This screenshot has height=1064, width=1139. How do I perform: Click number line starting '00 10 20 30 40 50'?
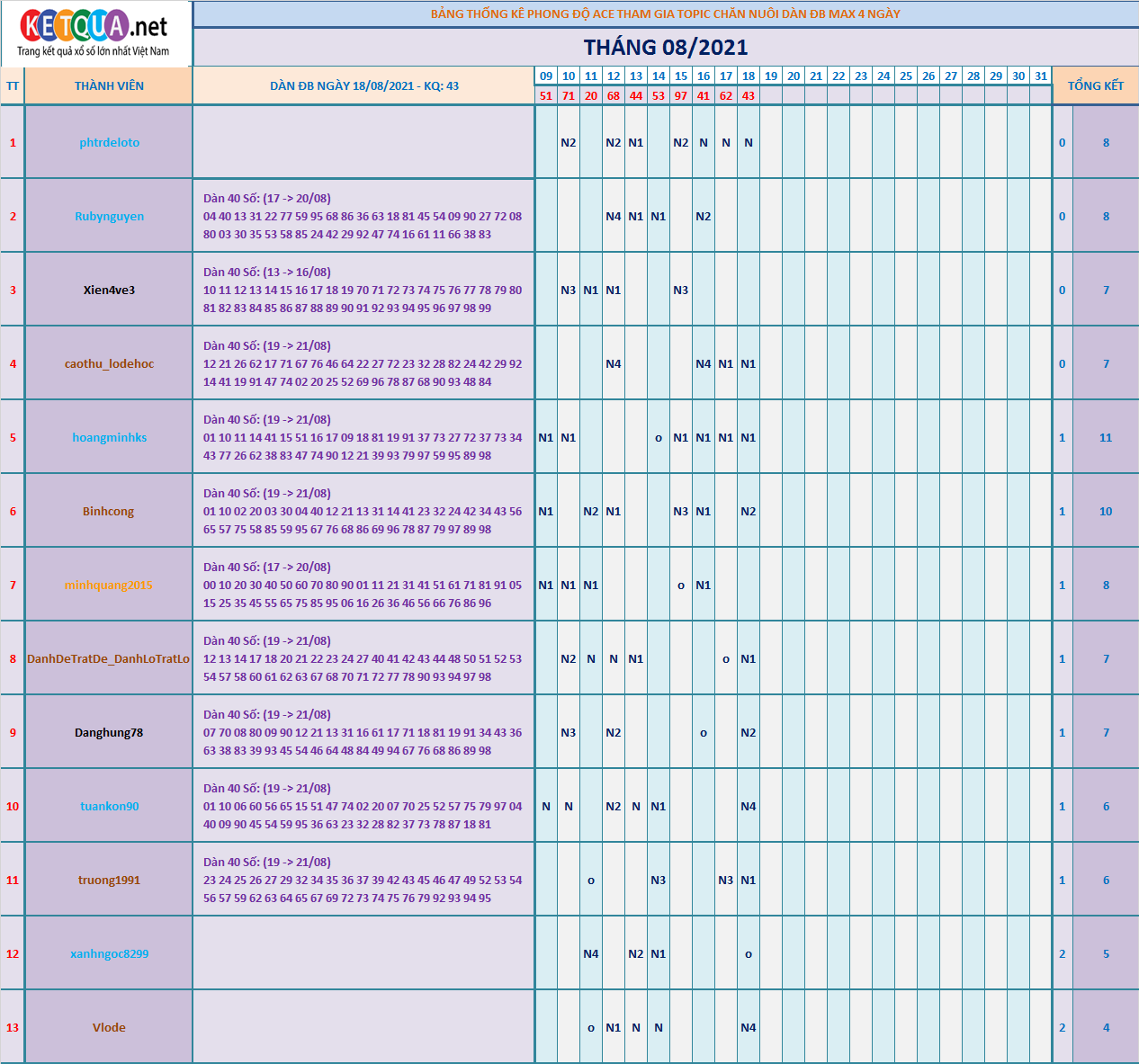[363, 586]
